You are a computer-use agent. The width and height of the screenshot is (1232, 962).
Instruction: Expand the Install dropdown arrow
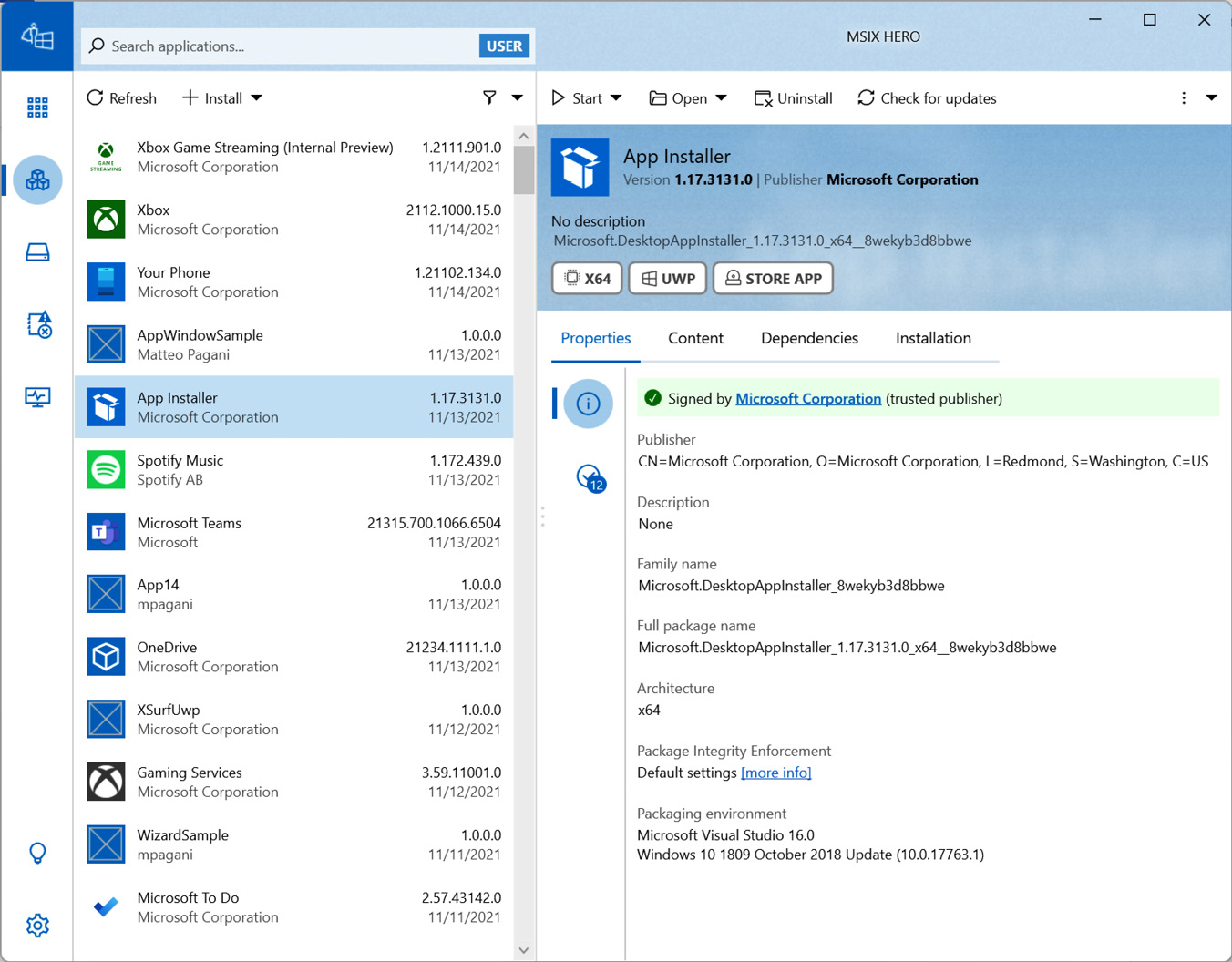point(256,97)
